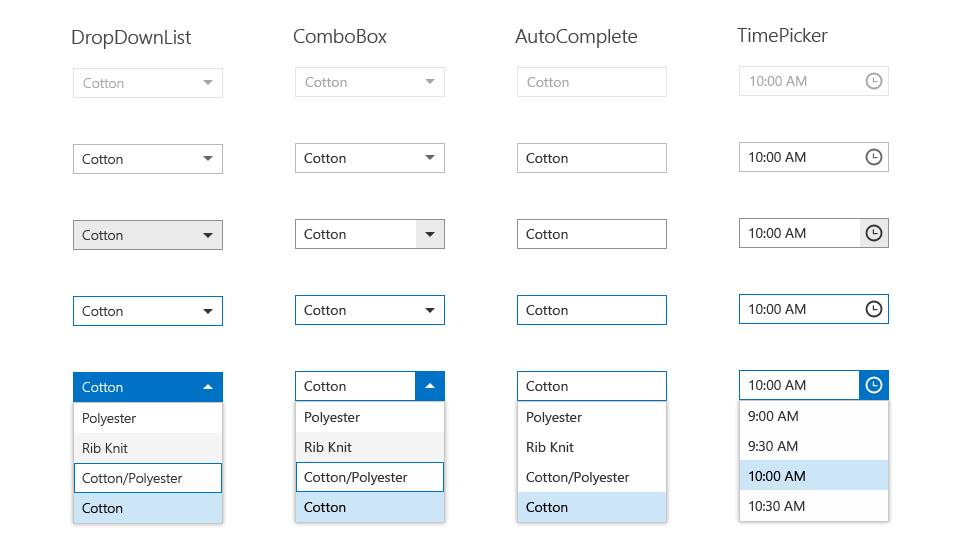The height and width of the screenshot is (560, 970).
Task: Click the blue clock icon in the open TimePicker
Action: click(874, 385)
